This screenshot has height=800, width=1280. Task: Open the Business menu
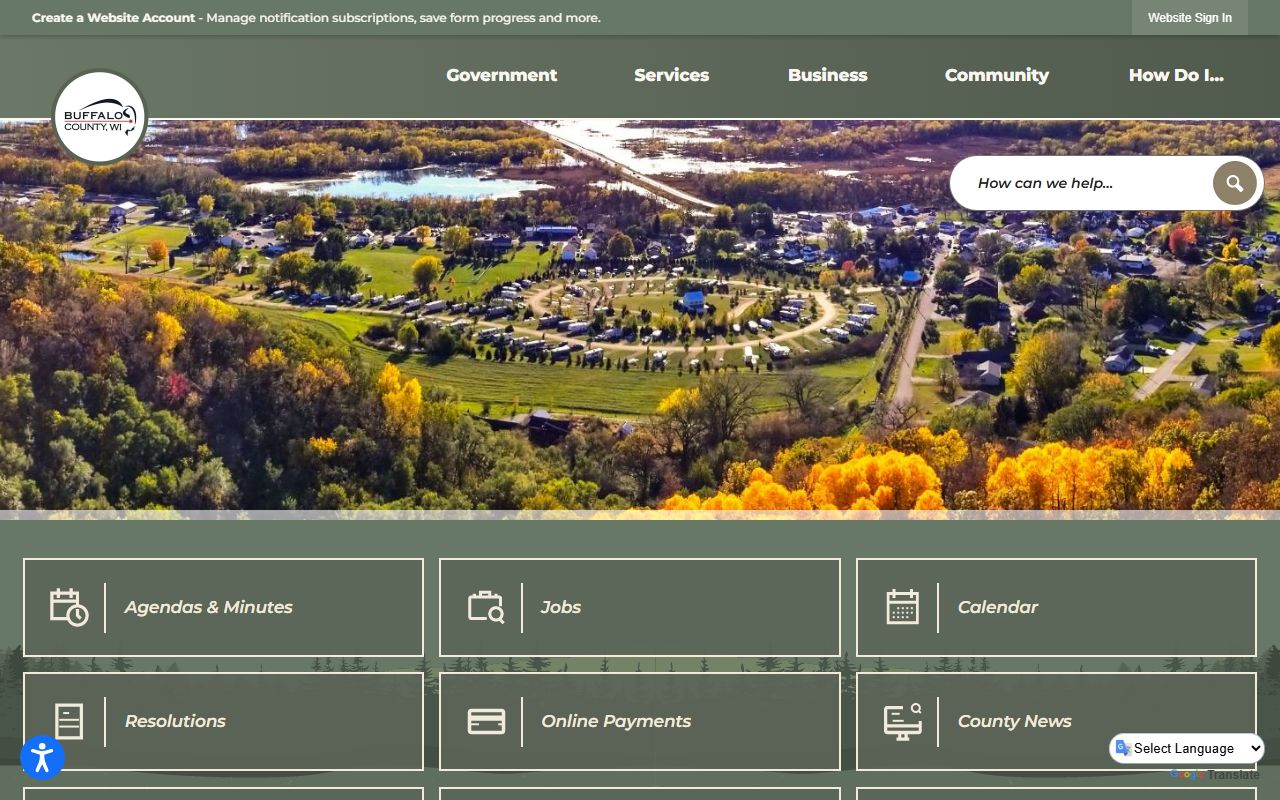click(x=827, y=75)
